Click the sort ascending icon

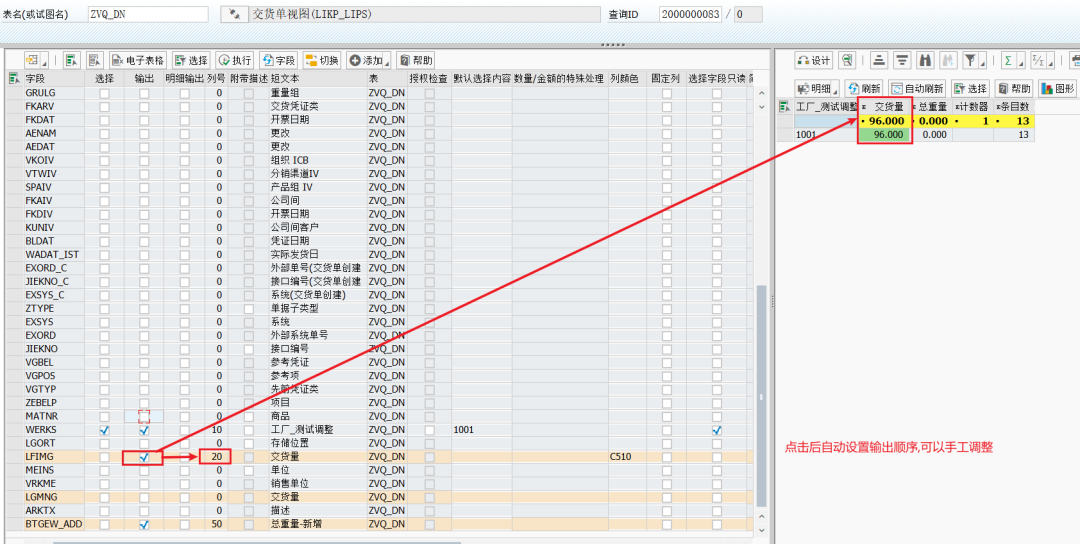878,60
